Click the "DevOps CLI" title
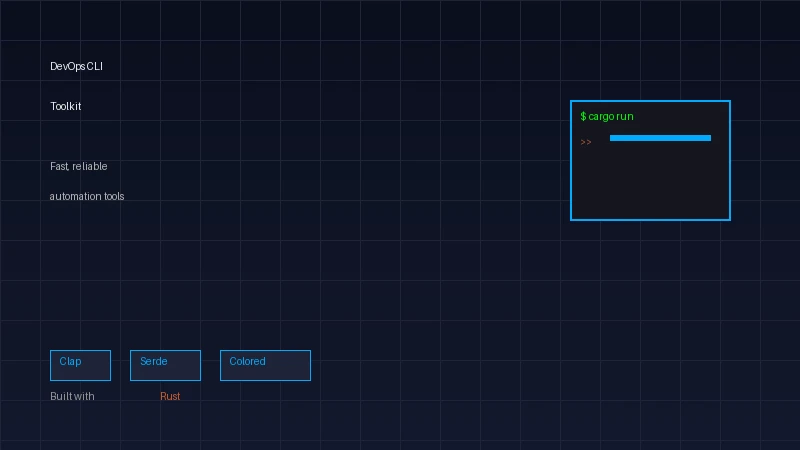Viewport: 800px width, 450px height. coord(77,67)
